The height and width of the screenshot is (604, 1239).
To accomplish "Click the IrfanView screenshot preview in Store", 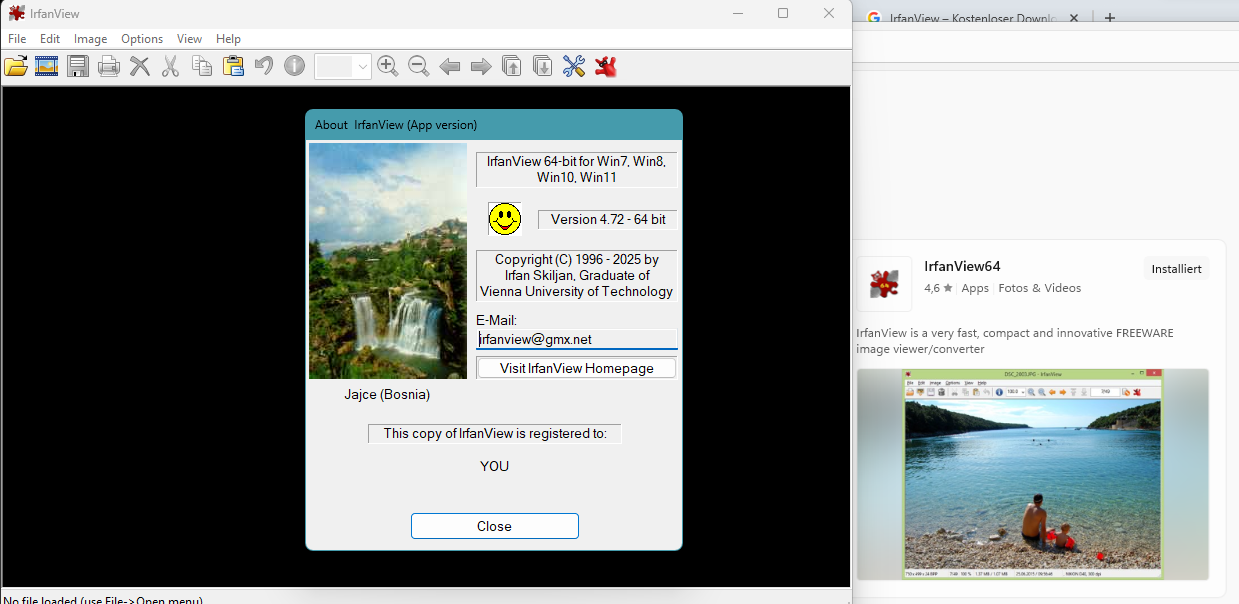I will coord(1032,474).
